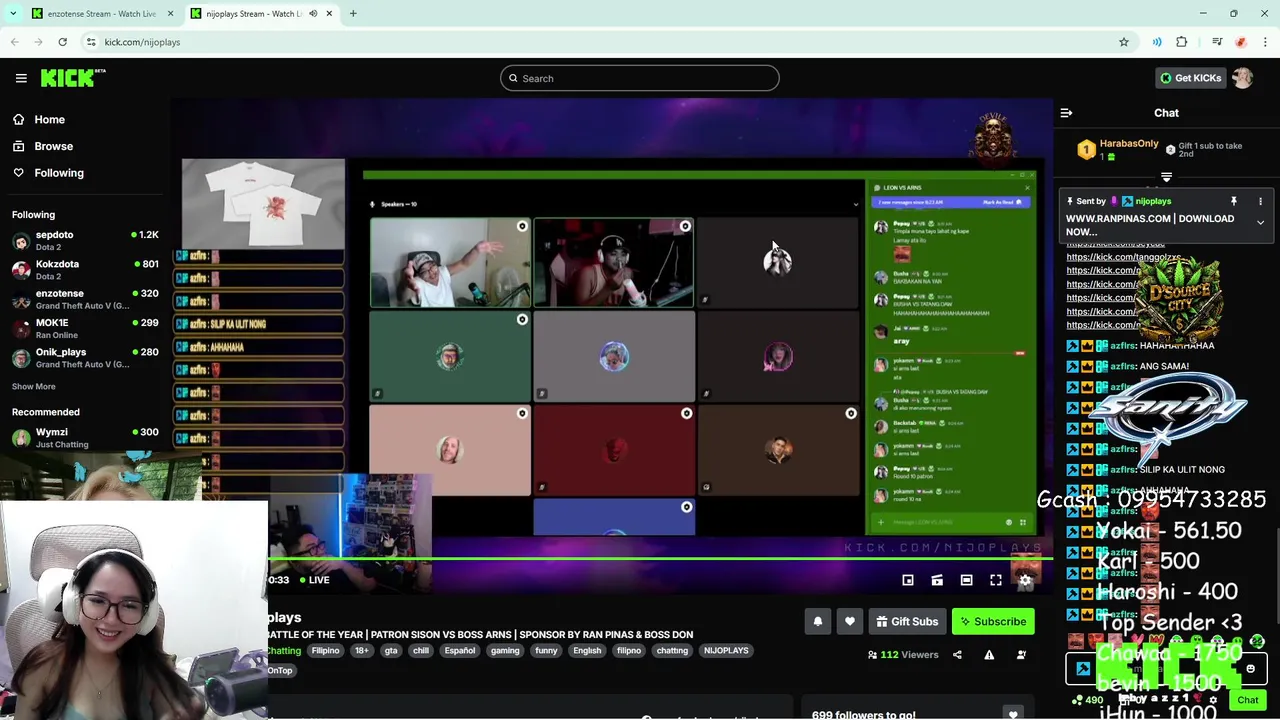Open sepdoto's Dota 2 stream

tap(85, 240)
